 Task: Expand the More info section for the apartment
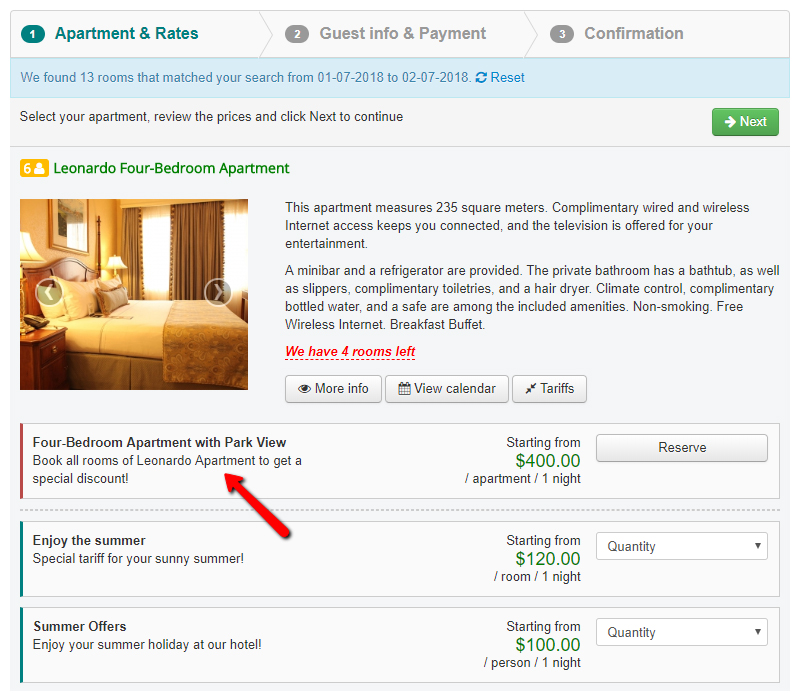point(333,389)
